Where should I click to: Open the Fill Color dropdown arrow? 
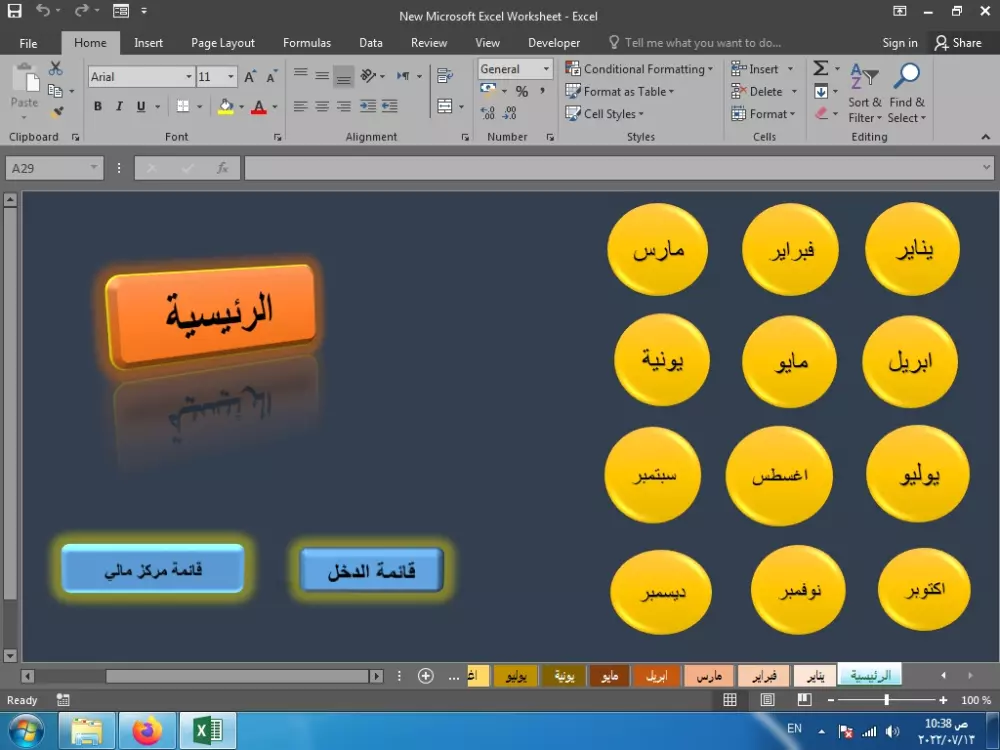coord(240,106)
